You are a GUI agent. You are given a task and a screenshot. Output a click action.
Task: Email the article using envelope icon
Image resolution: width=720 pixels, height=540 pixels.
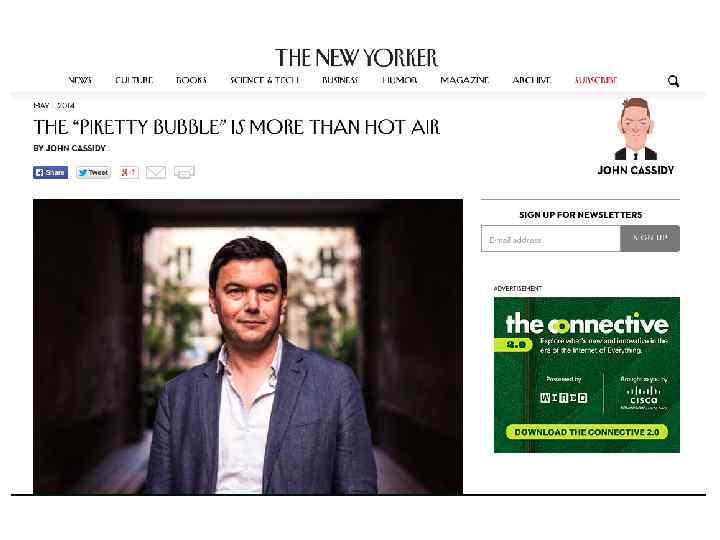[156, 172]
